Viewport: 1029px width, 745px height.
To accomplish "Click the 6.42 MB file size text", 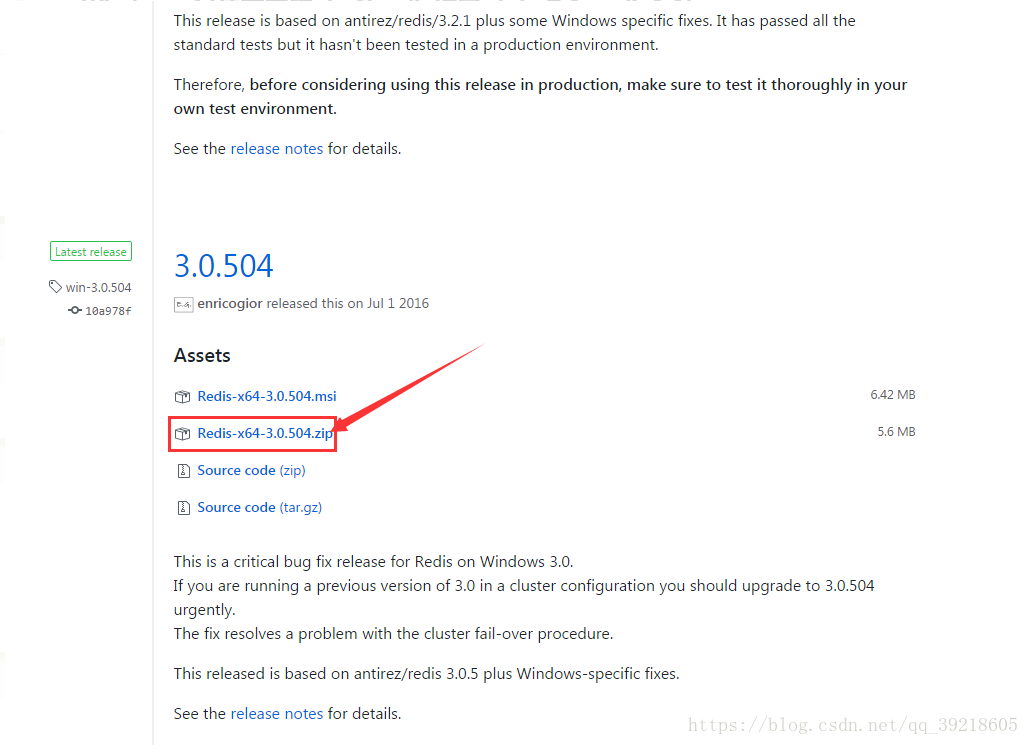I will point(892,394).
